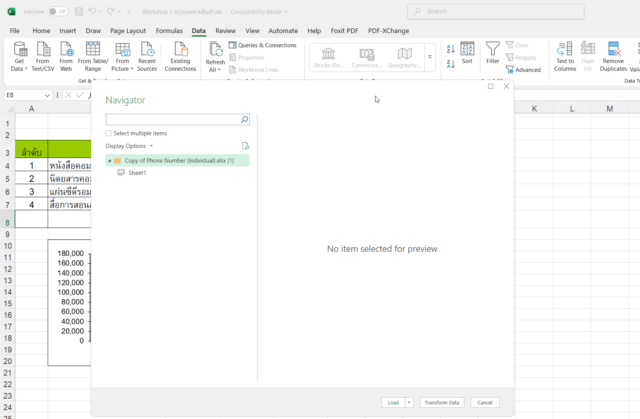
Task: Click From Table/Range icon
Action: pos(93,49)
